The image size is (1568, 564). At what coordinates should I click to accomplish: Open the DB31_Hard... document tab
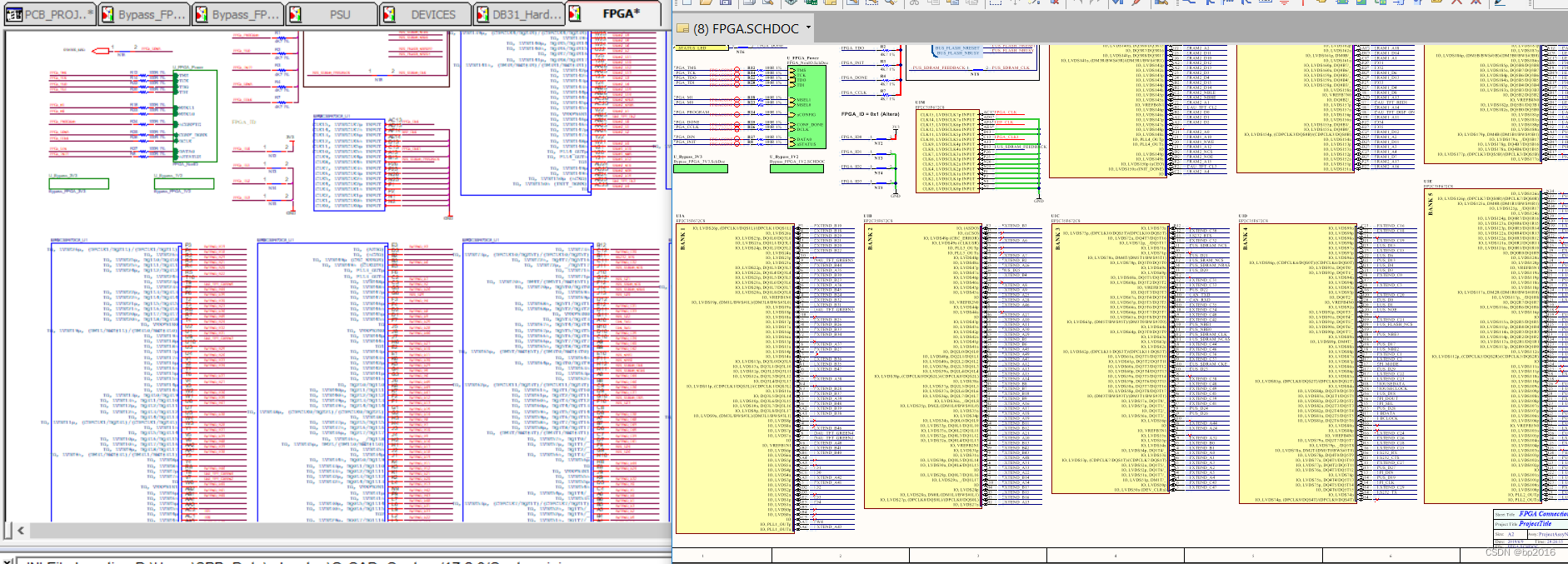519,14
